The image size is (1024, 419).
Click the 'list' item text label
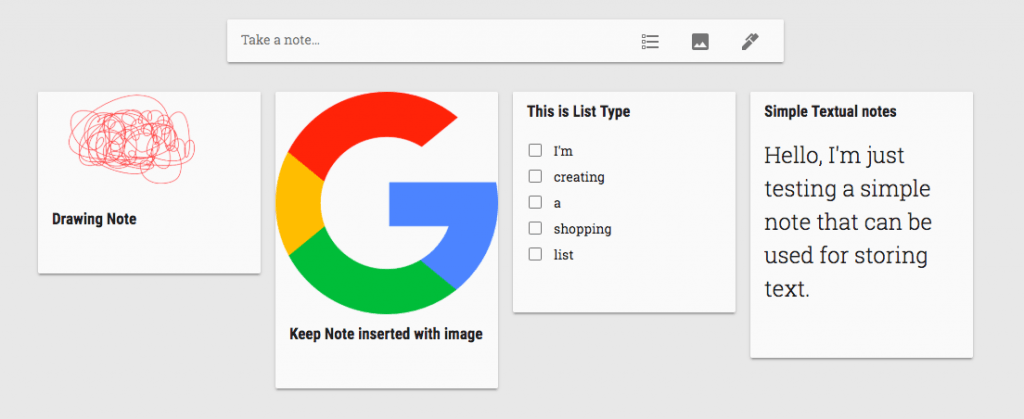564,255
